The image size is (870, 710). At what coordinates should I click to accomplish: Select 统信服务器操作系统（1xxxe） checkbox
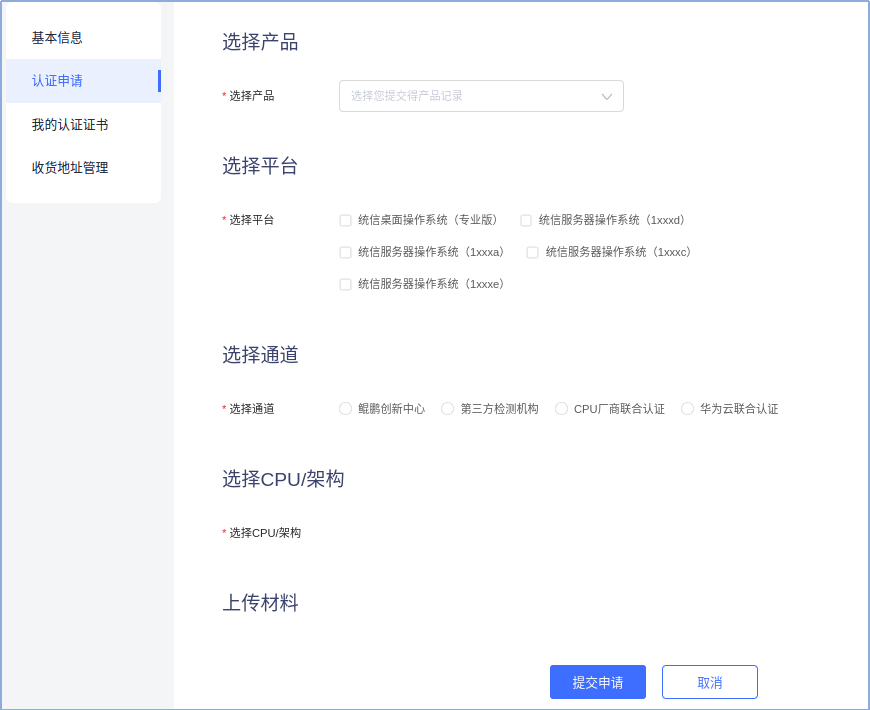tap(345, 285)
